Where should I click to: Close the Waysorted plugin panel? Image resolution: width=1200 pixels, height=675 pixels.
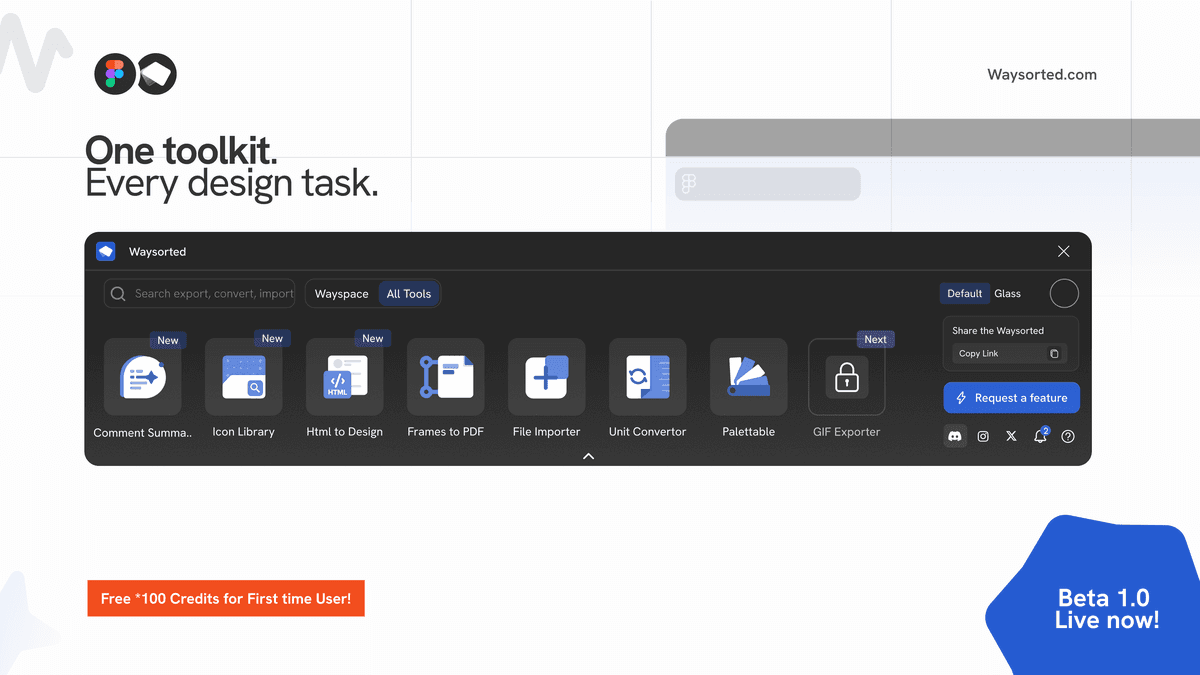click(x=1063, y=252)
